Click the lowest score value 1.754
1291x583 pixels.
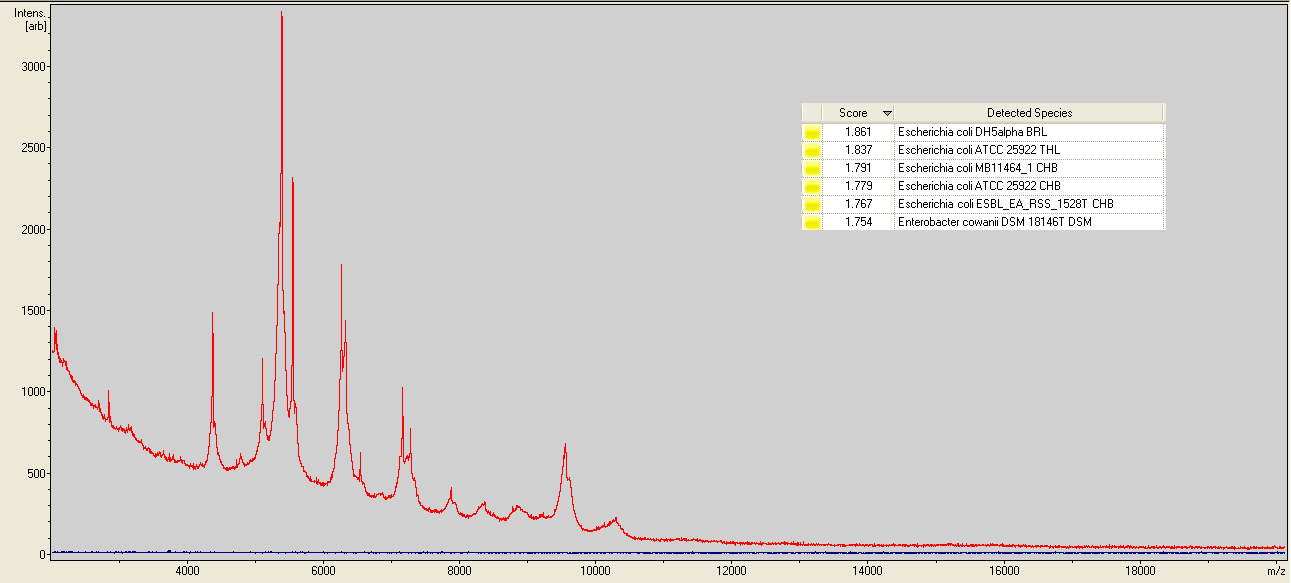(857, 222)
